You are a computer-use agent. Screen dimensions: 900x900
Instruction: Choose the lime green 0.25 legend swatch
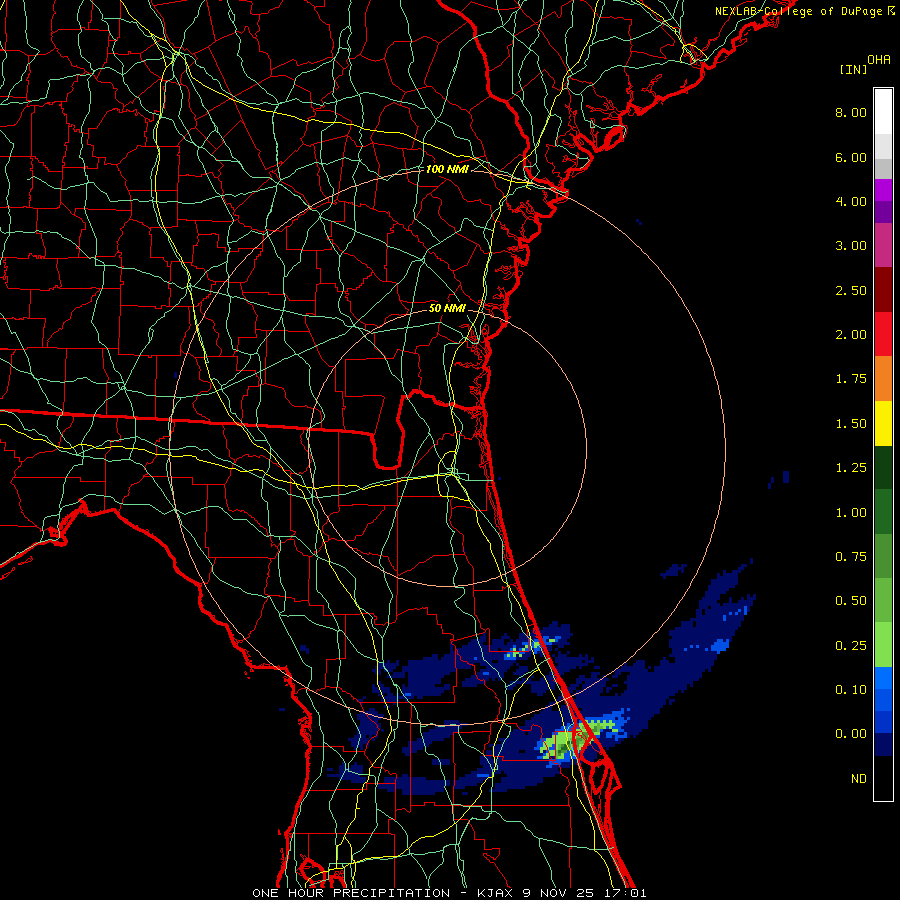(x=883, y=645)
